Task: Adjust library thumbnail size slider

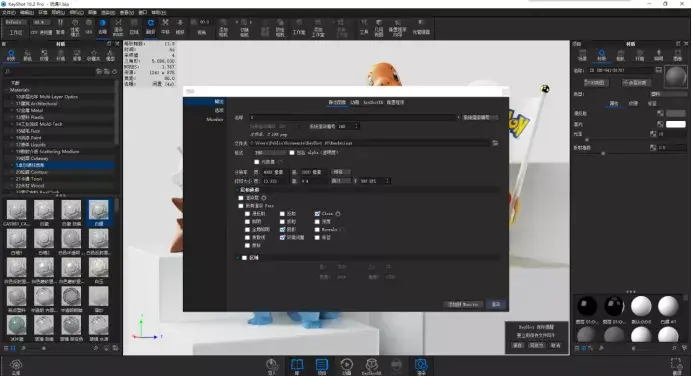Action: click(x=43, y=348)
